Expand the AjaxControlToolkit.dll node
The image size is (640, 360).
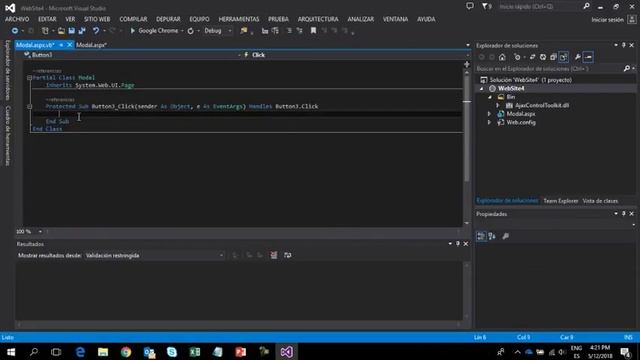[x=498, y=105]
